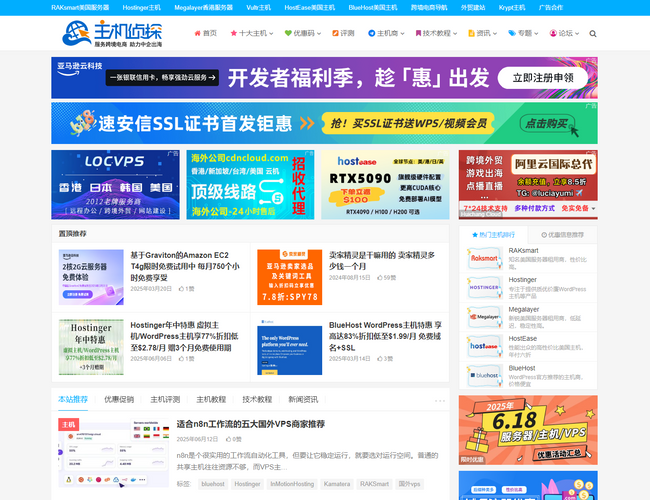This screenshot has width=650, height=500.
Task: Click the BlueHost logo in sidebar ranking
Action: [x=484, y=376]
